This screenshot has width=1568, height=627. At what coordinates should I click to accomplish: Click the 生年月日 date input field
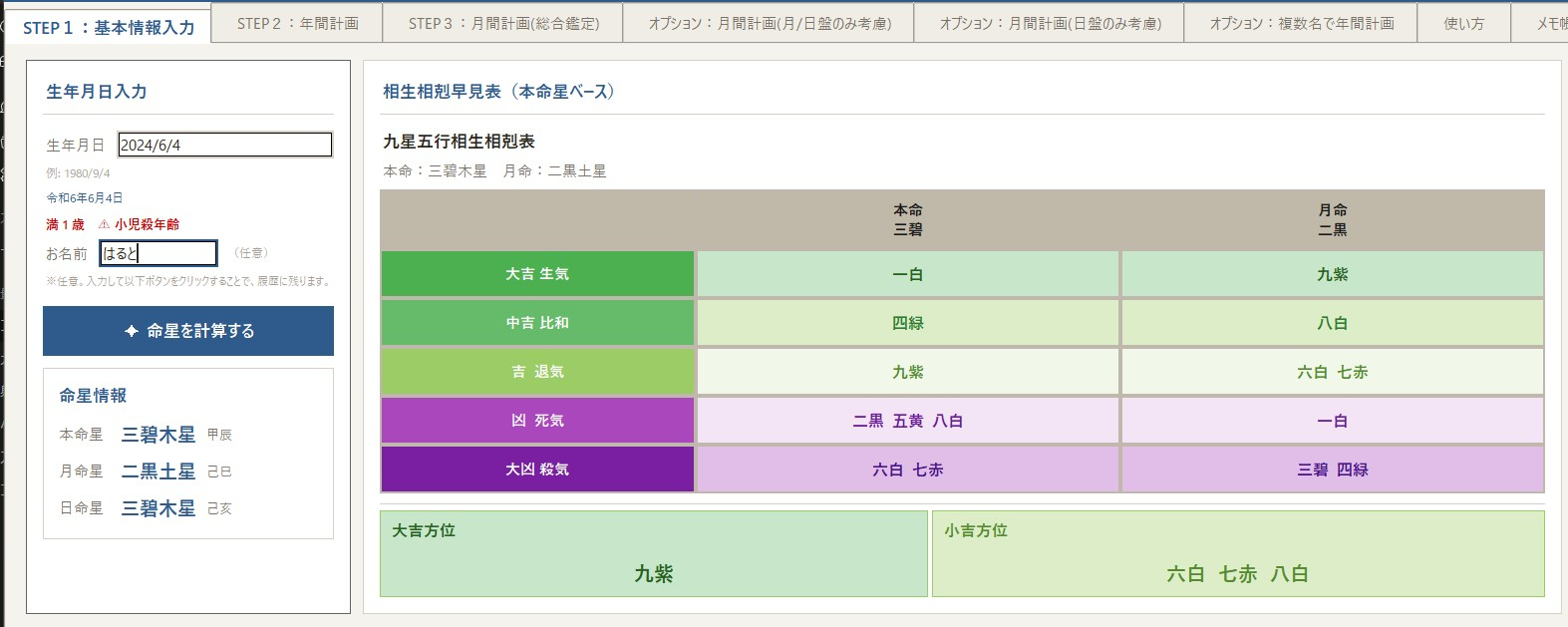click(225, 145)
